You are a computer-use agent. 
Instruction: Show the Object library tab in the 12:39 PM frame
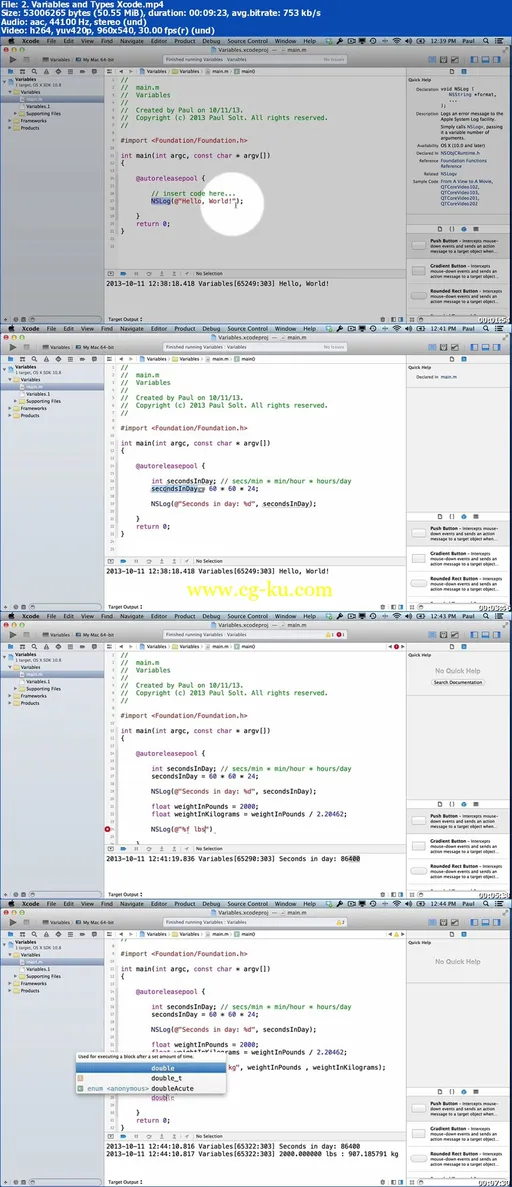[464, 229]
